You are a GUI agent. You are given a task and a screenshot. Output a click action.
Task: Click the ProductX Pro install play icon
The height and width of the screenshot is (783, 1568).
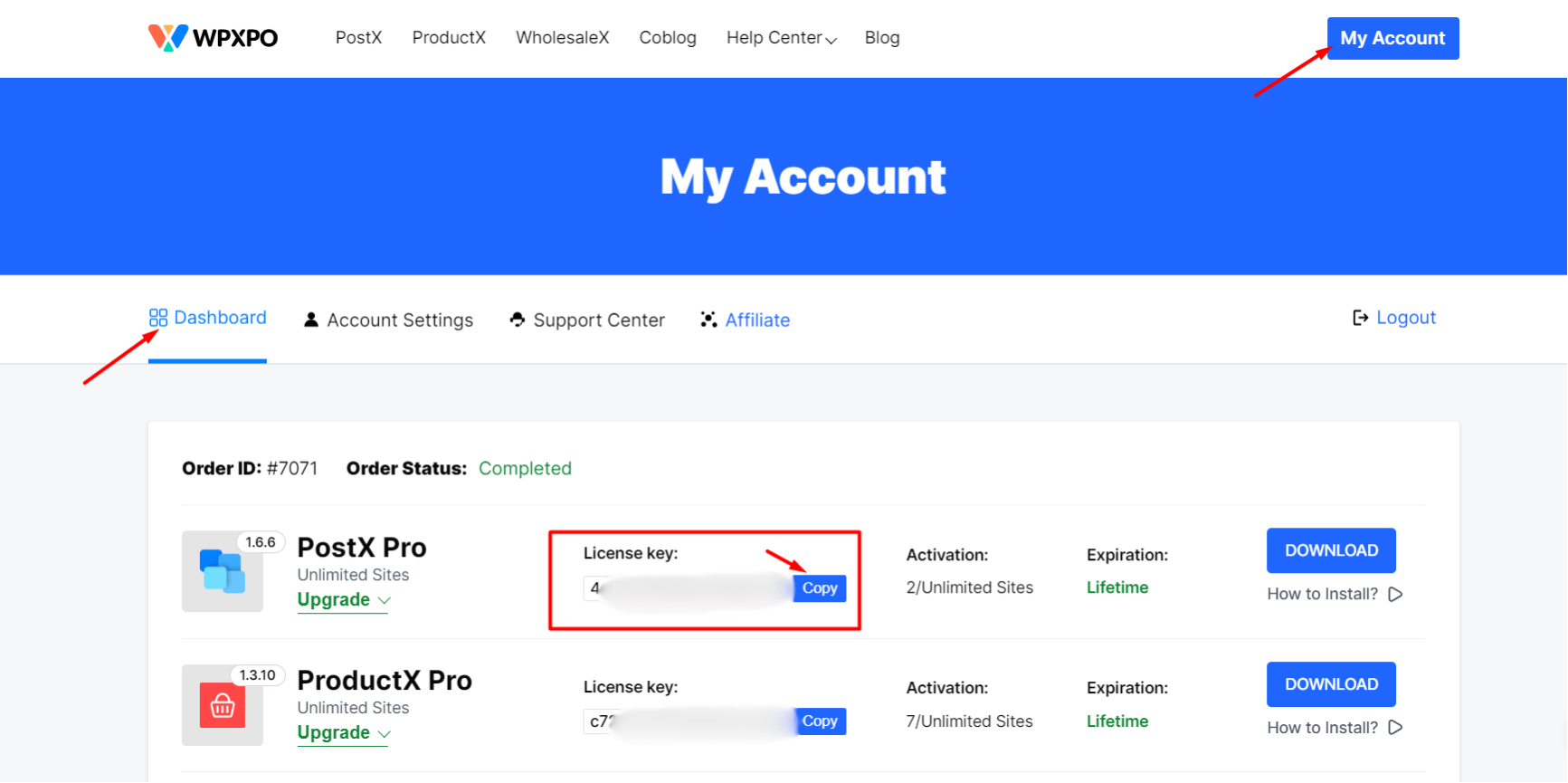1395,728
